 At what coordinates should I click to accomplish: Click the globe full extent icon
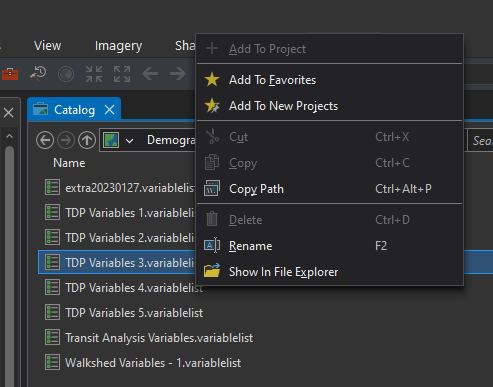click(x=66, y=74)
